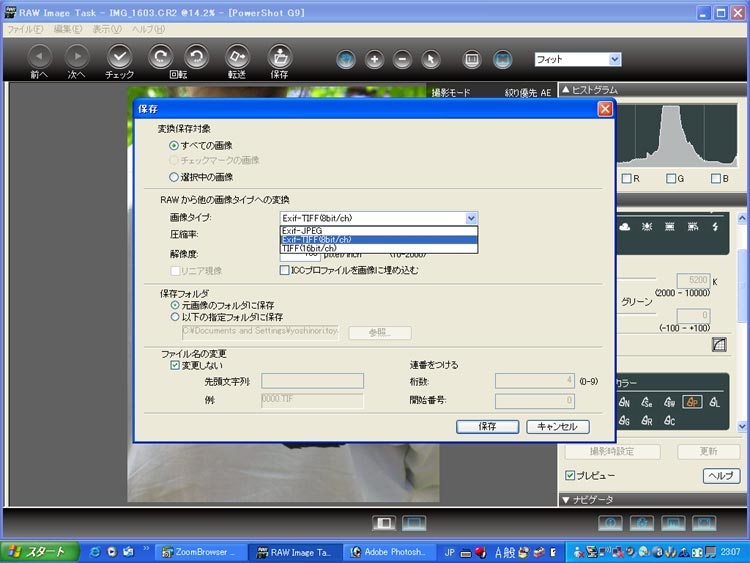Viewport: 750px width, 563px height.
Task: Click the zoom out minus icon
Action: point(402,59)
